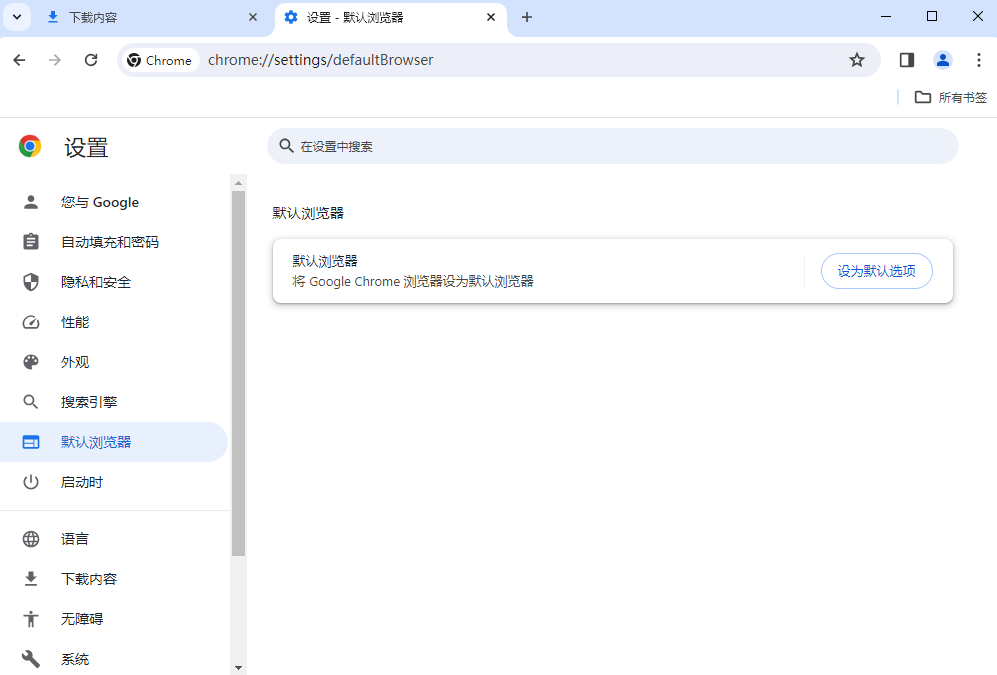Open the Chrome three-dot menu
The width and height of the screenshot is (997, 675).
point(979,60)
